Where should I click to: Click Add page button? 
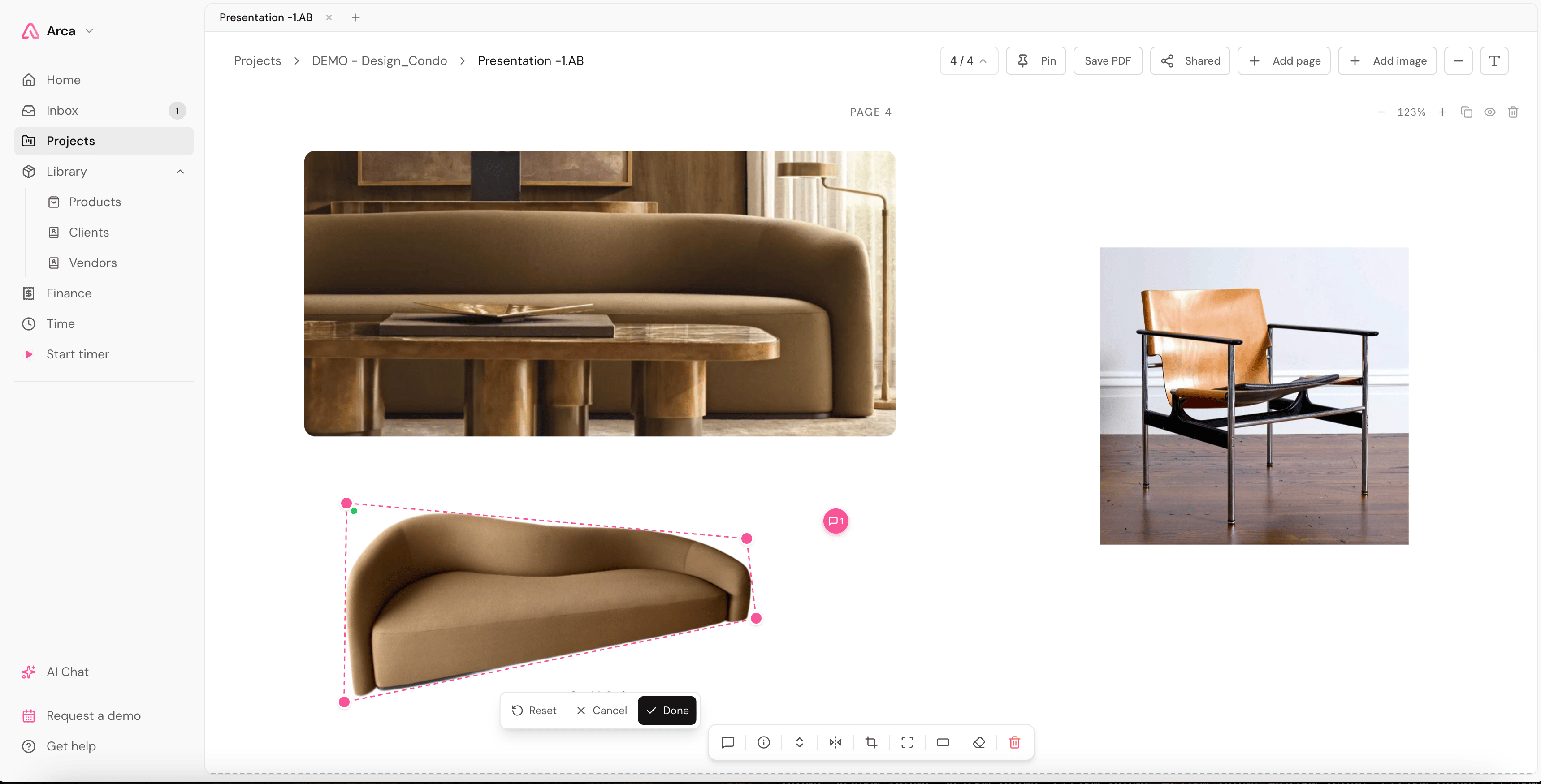pos(1284,61)
